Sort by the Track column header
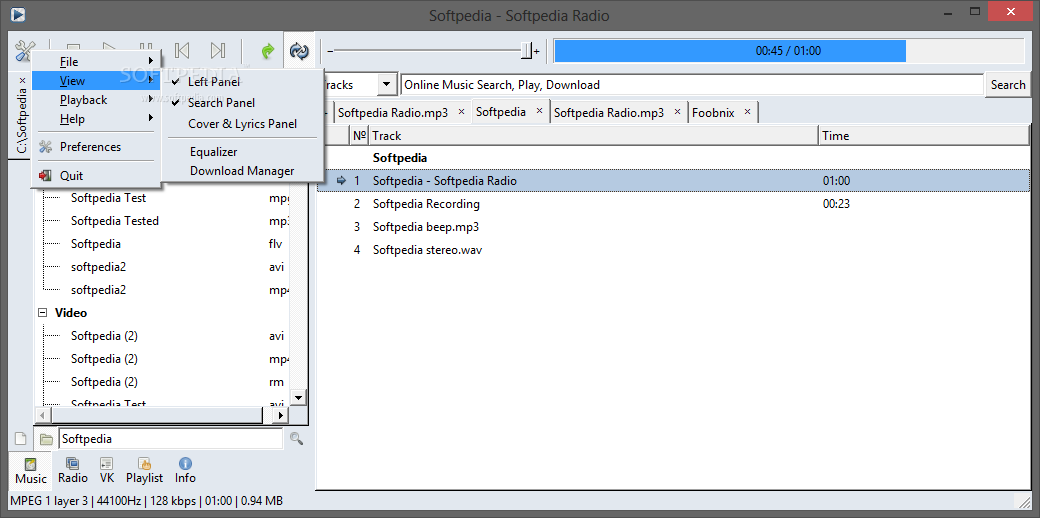This screenshot has height=518, width=1040. 594,136
